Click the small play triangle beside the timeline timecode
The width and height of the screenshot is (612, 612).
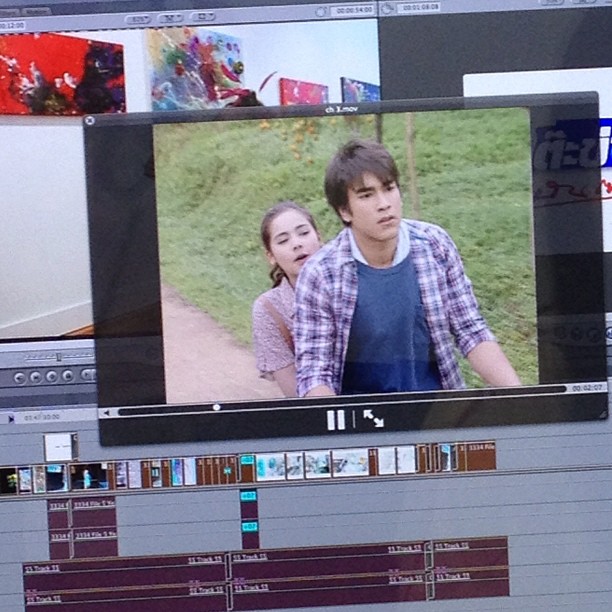(11, 419)
